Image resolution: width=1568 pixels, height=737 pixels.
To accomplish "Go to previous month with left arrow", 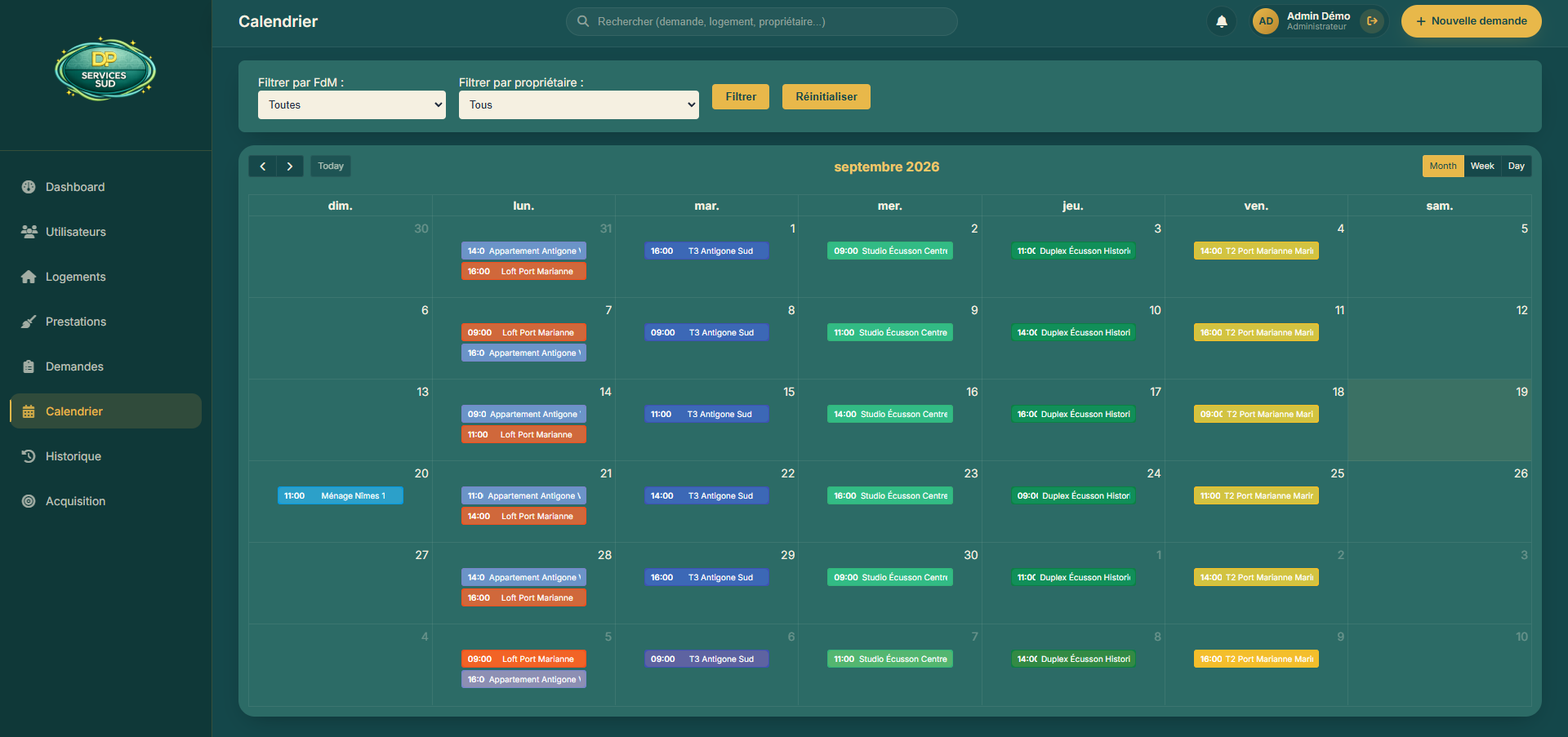I will pyautogui.click(x=262, y=166).
